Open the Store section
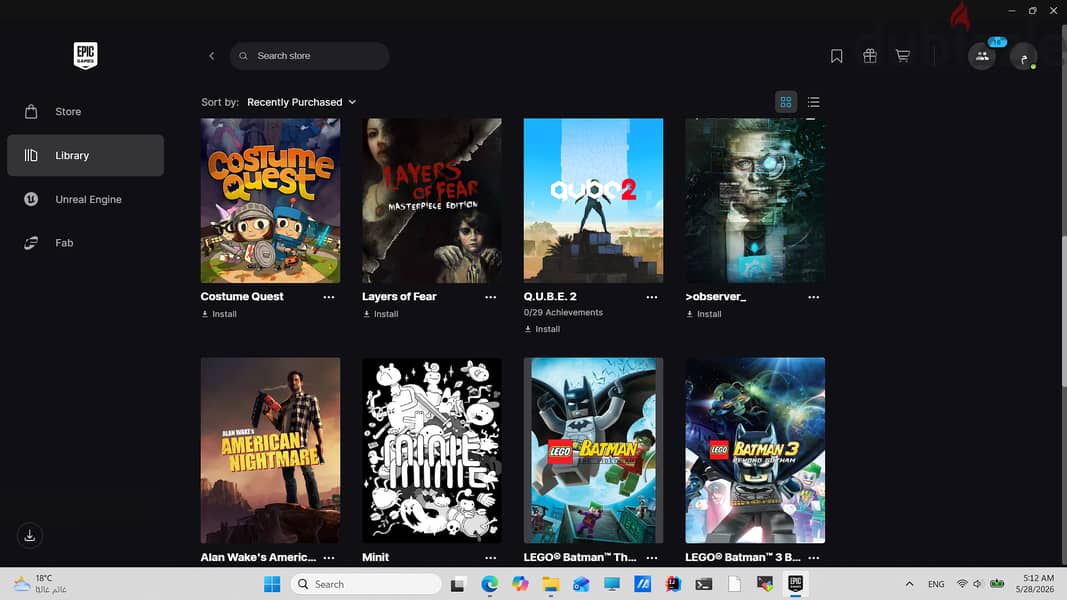Screen dimensions: 1067x600 pyautogui.click(x=85, y=112)
